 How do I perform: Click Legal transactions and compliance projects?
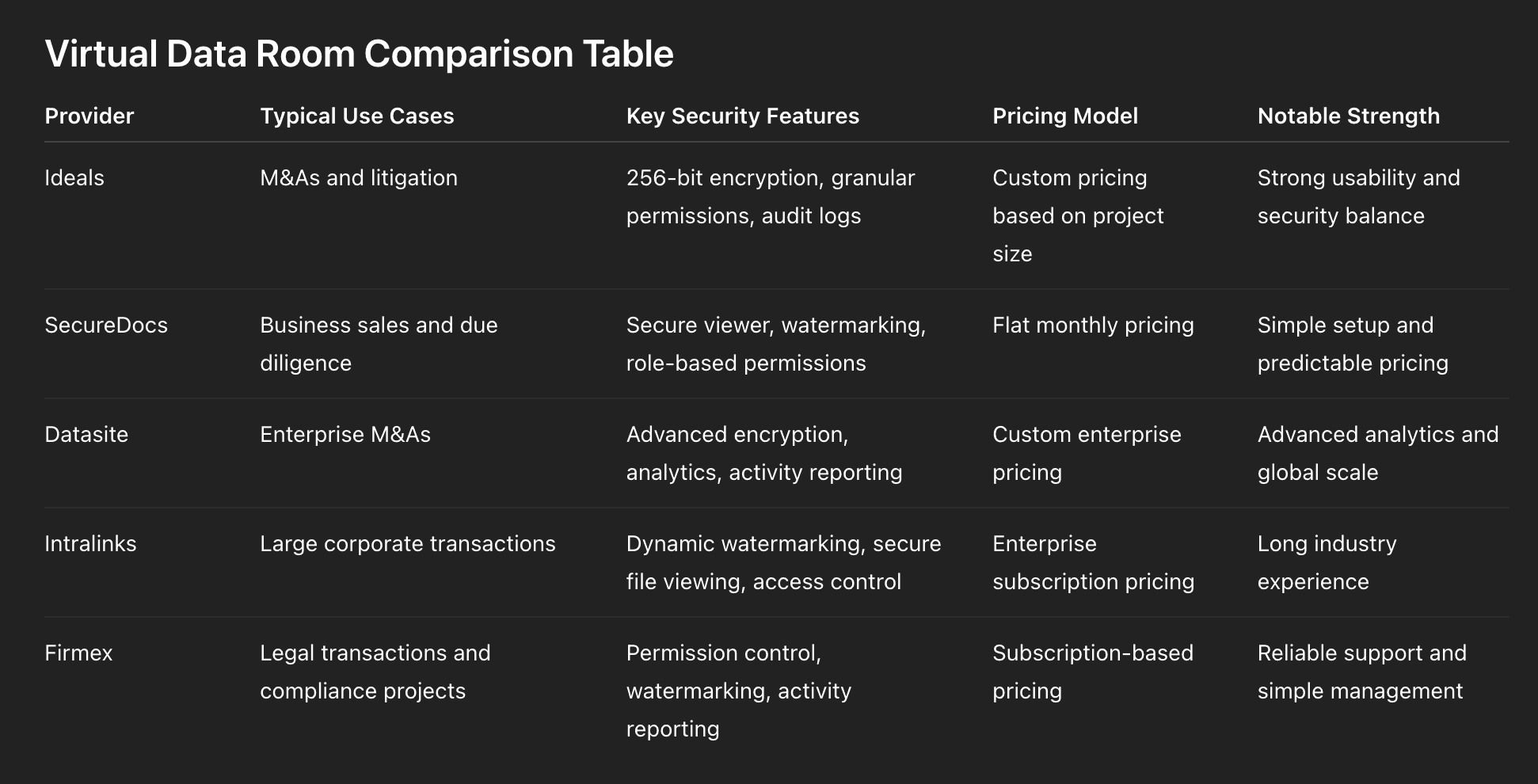[x=375, y=672]
